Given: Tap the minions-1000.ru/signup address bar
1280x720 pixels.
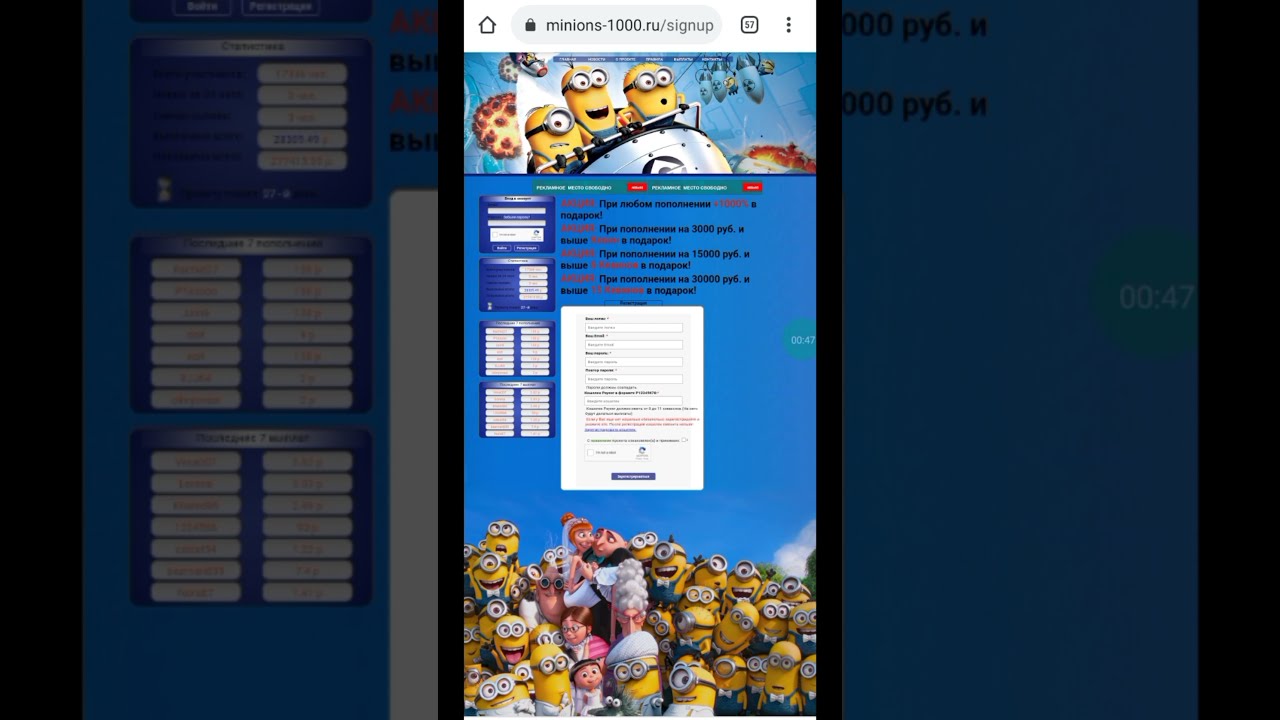Looking at the screenshot, I should tap(616, 25).
